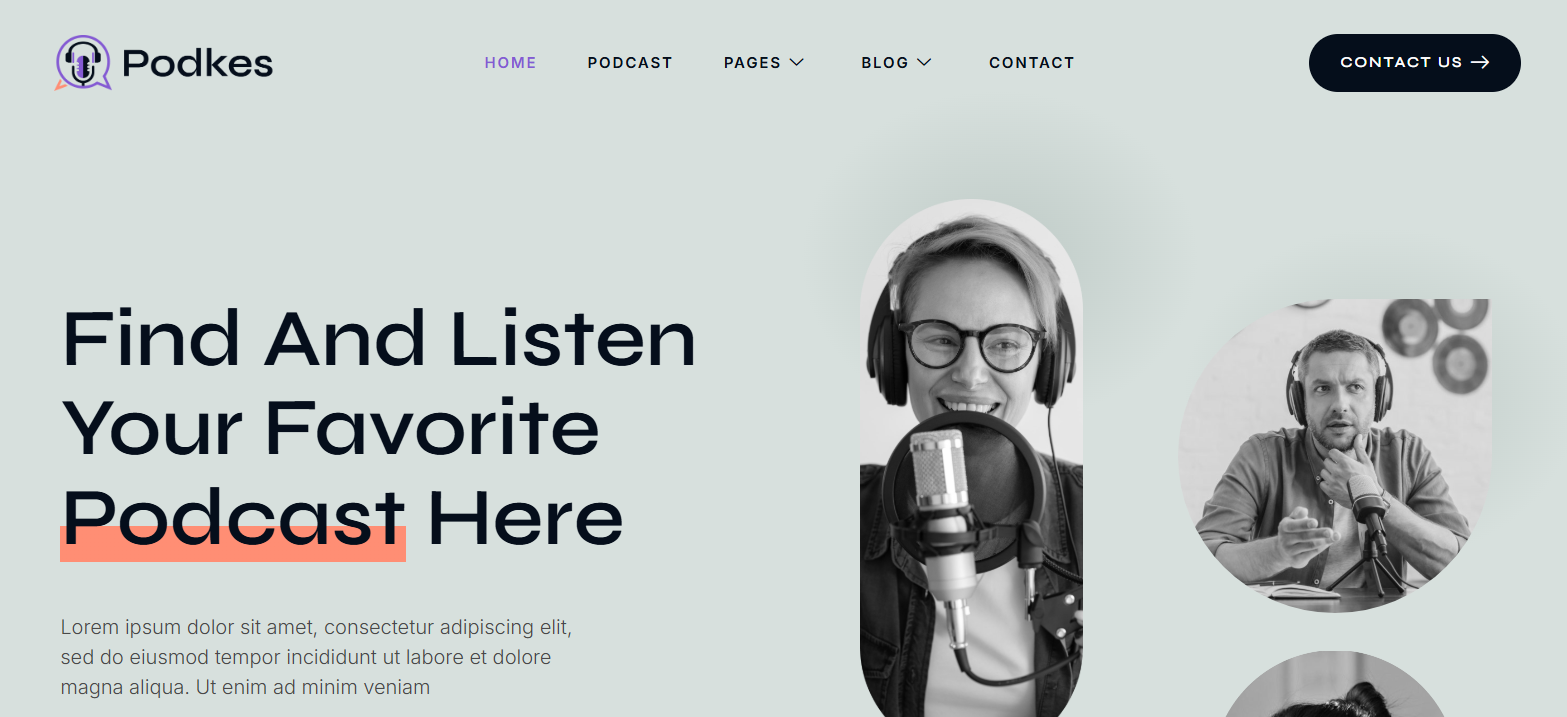The width and height of the screenshot is (1567, 717).
Task: Click the Podkes brand name text
Action: tap(198, 64)
